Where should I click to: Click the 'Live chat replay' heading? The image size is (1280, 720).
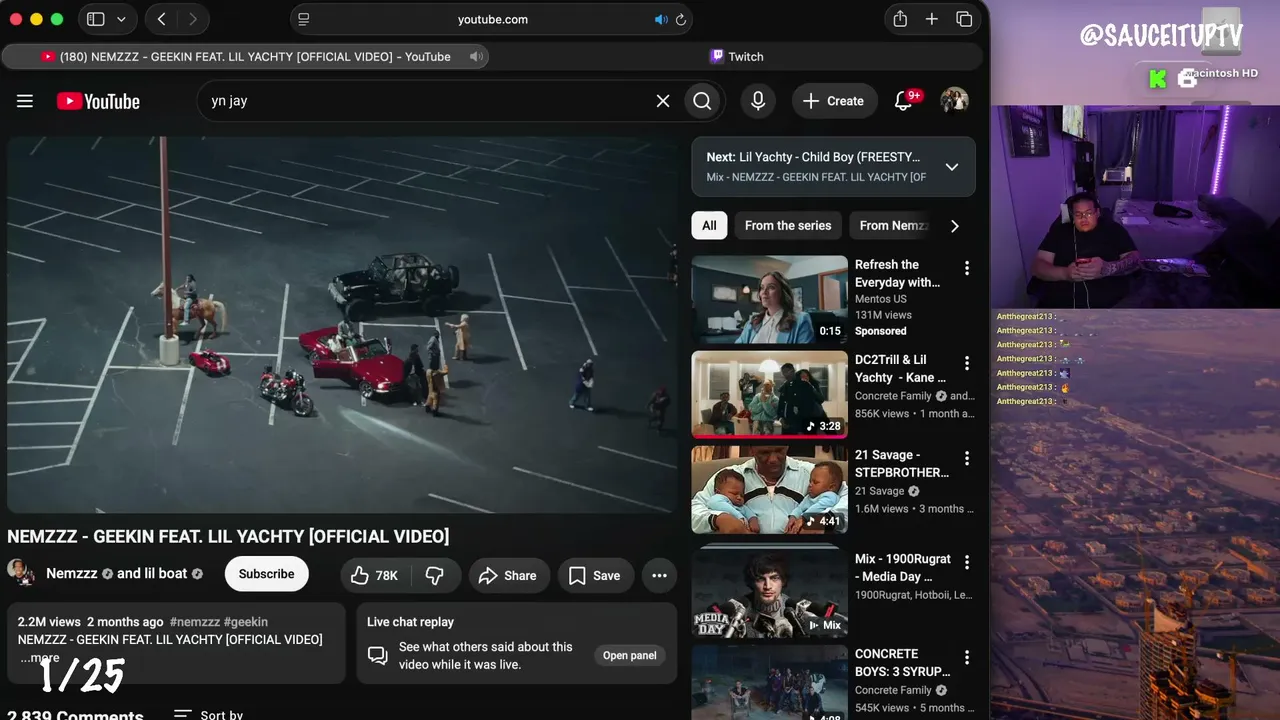pyautogui.click(x=410, y=622)
